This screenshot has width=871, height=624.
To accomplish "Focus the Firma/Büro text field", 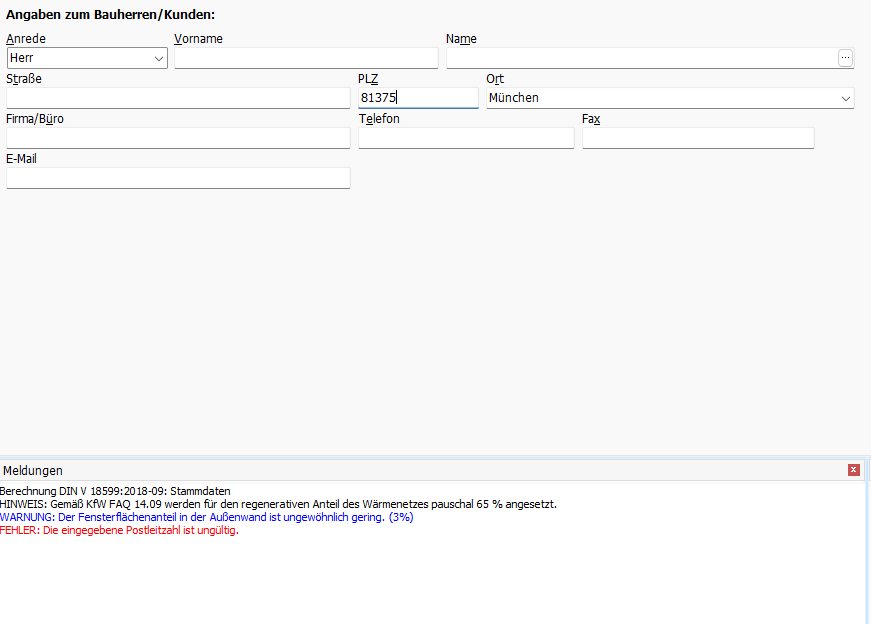I will (x=178, y=138).
